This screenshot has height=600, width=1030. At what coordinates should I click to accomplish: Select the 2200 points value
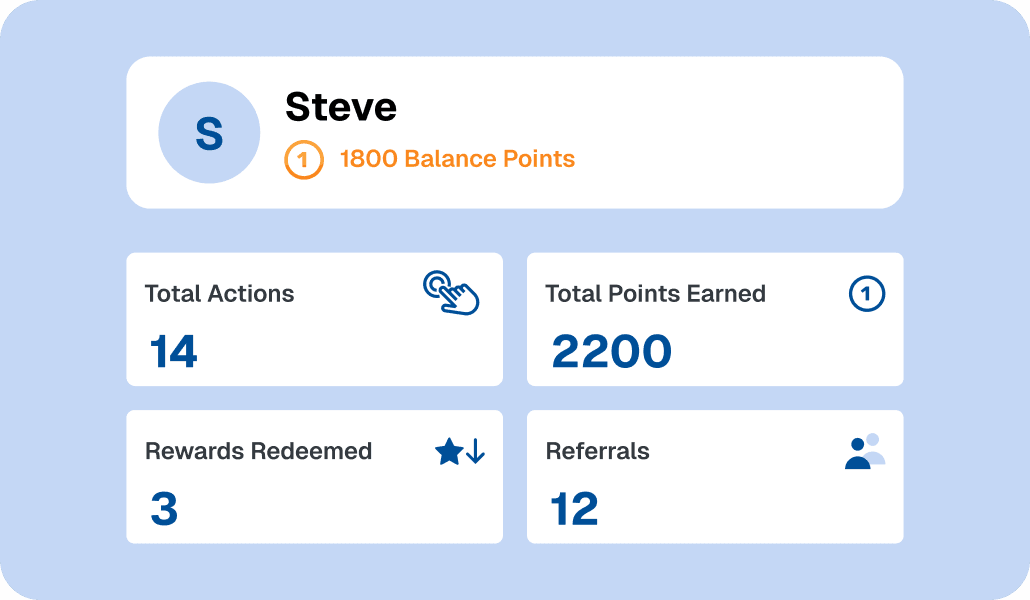(x=612, y=352)
